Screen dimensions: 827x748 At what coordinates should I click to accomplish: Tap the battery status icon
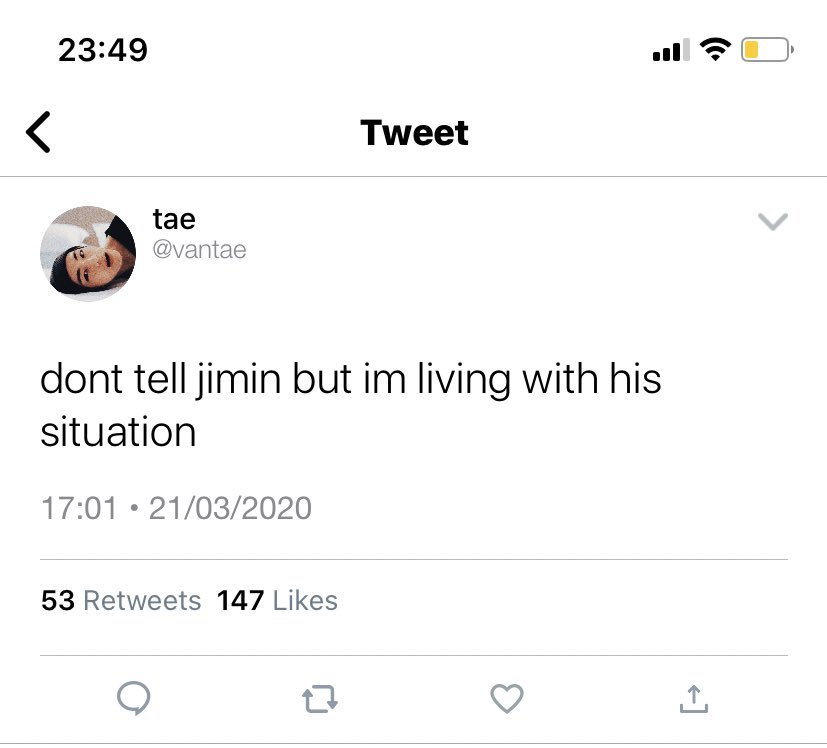[x=767, y=50]
